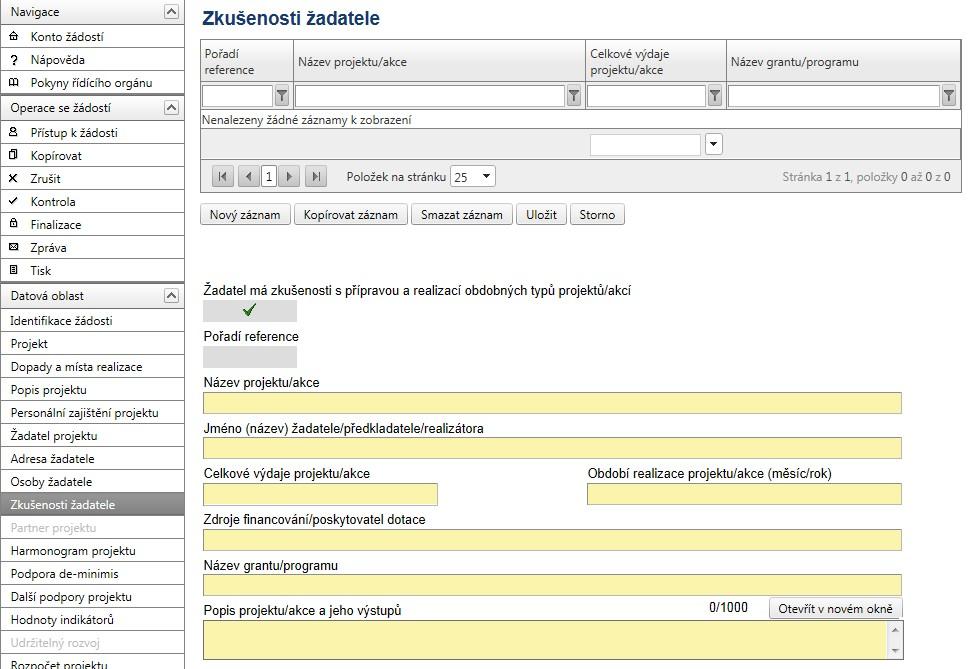Click the Uložit button
This screenshot has height=669, width=974.
tap(541, 215)
